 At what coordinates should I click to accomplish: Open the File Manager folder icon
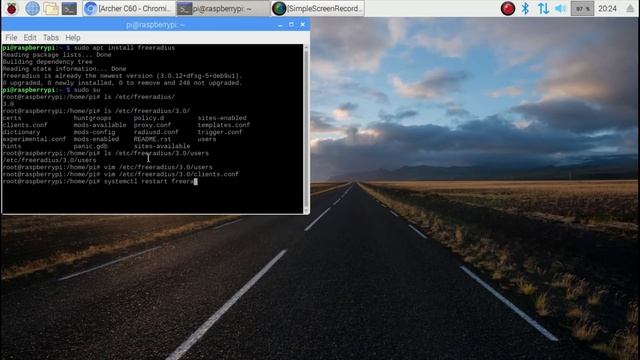51,8
